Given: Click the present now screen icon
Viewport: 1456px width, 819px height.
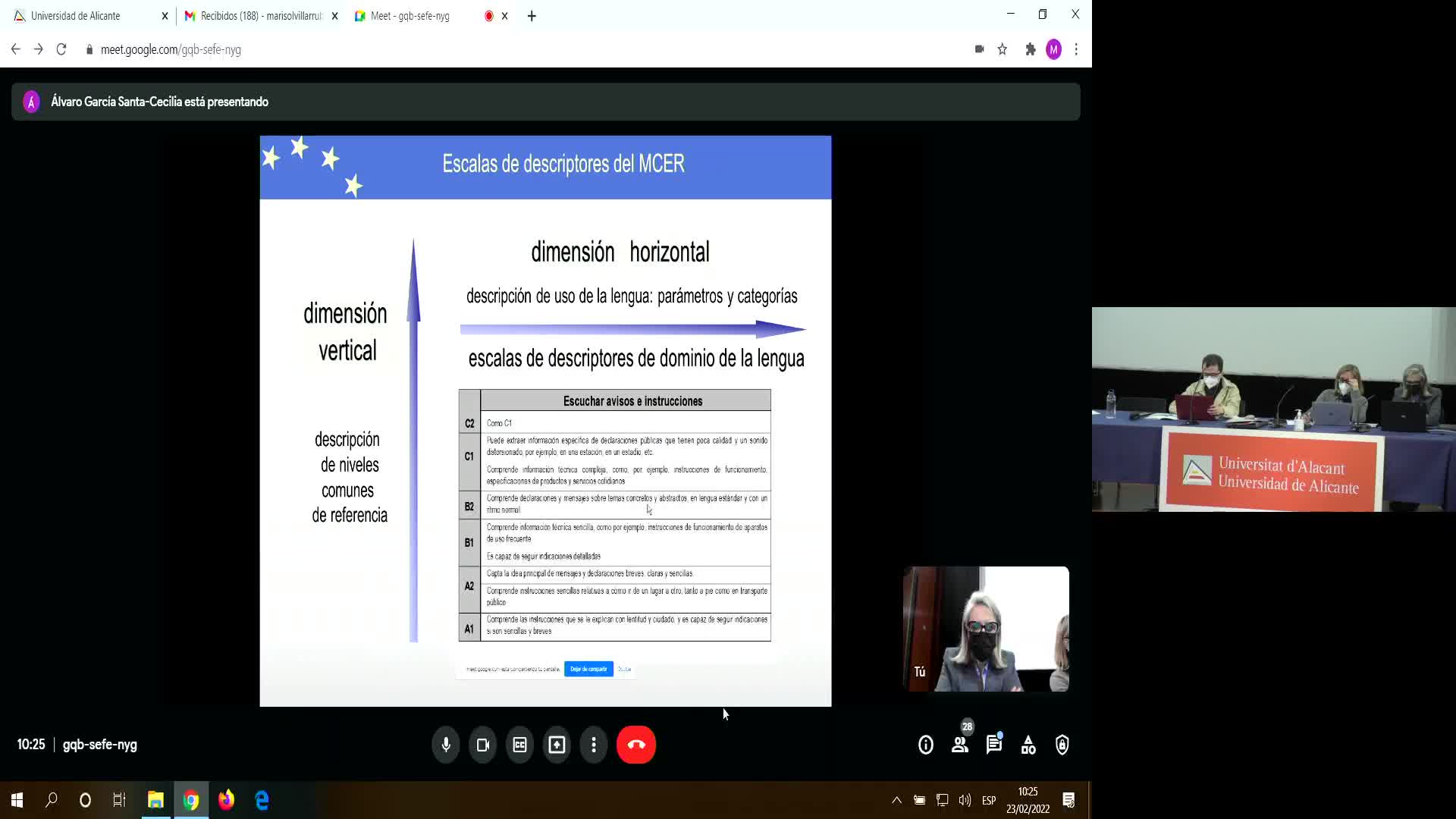Looking at the screenshot, I should pos(557,745).
